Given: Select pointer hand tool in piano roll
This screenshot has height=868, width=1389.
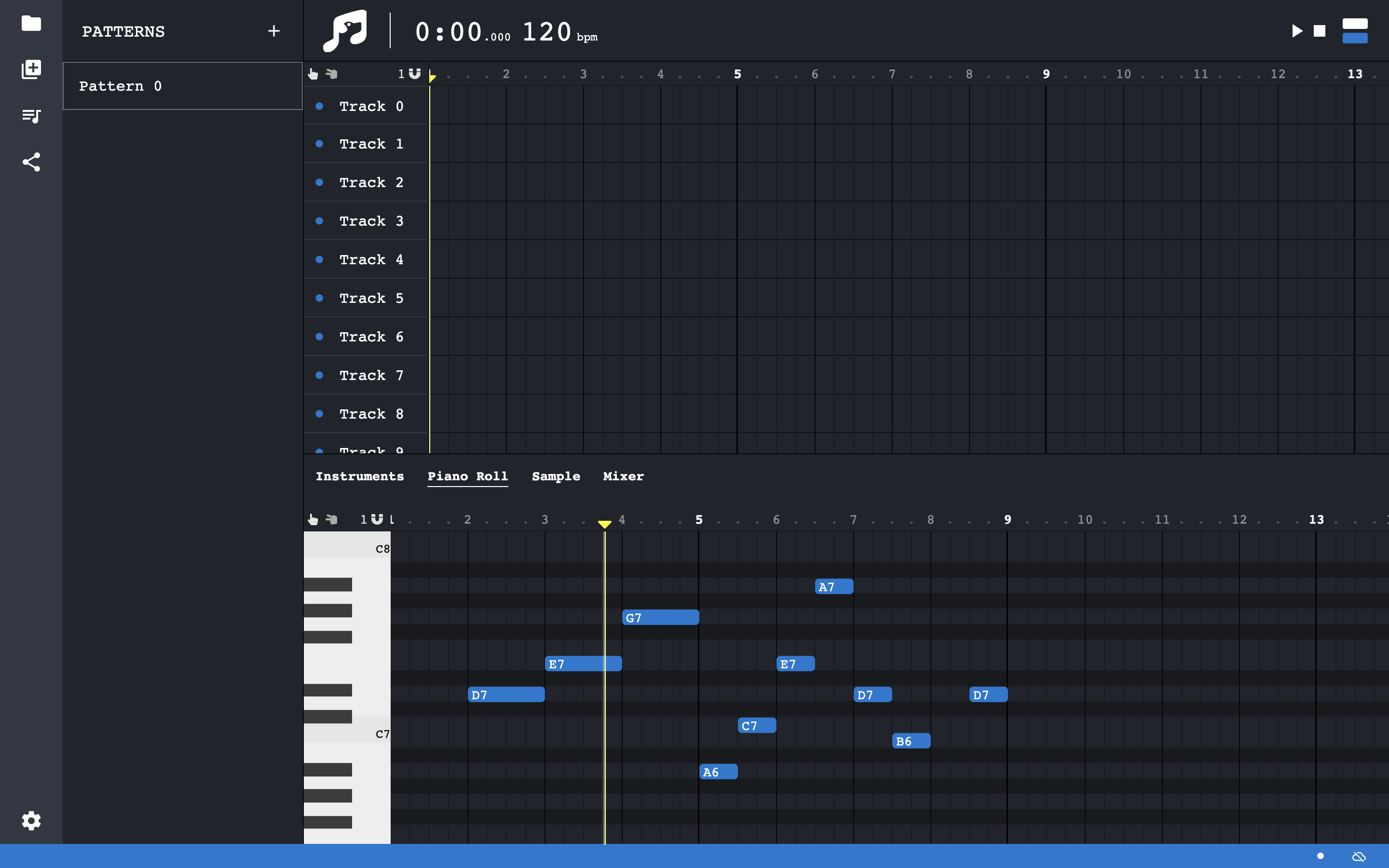Looking at the screenshot, I should (313, 519).
